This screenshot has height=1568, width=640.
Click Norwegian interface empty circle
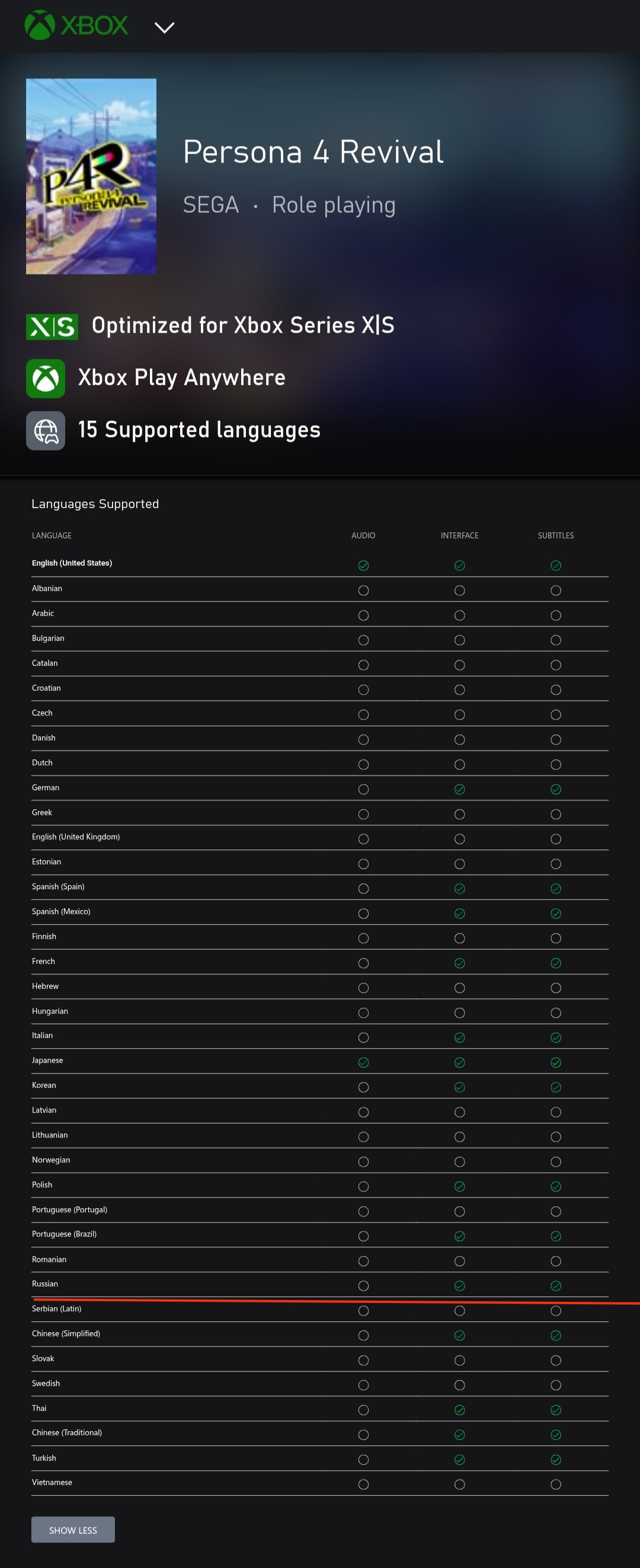pos(459,1162)
